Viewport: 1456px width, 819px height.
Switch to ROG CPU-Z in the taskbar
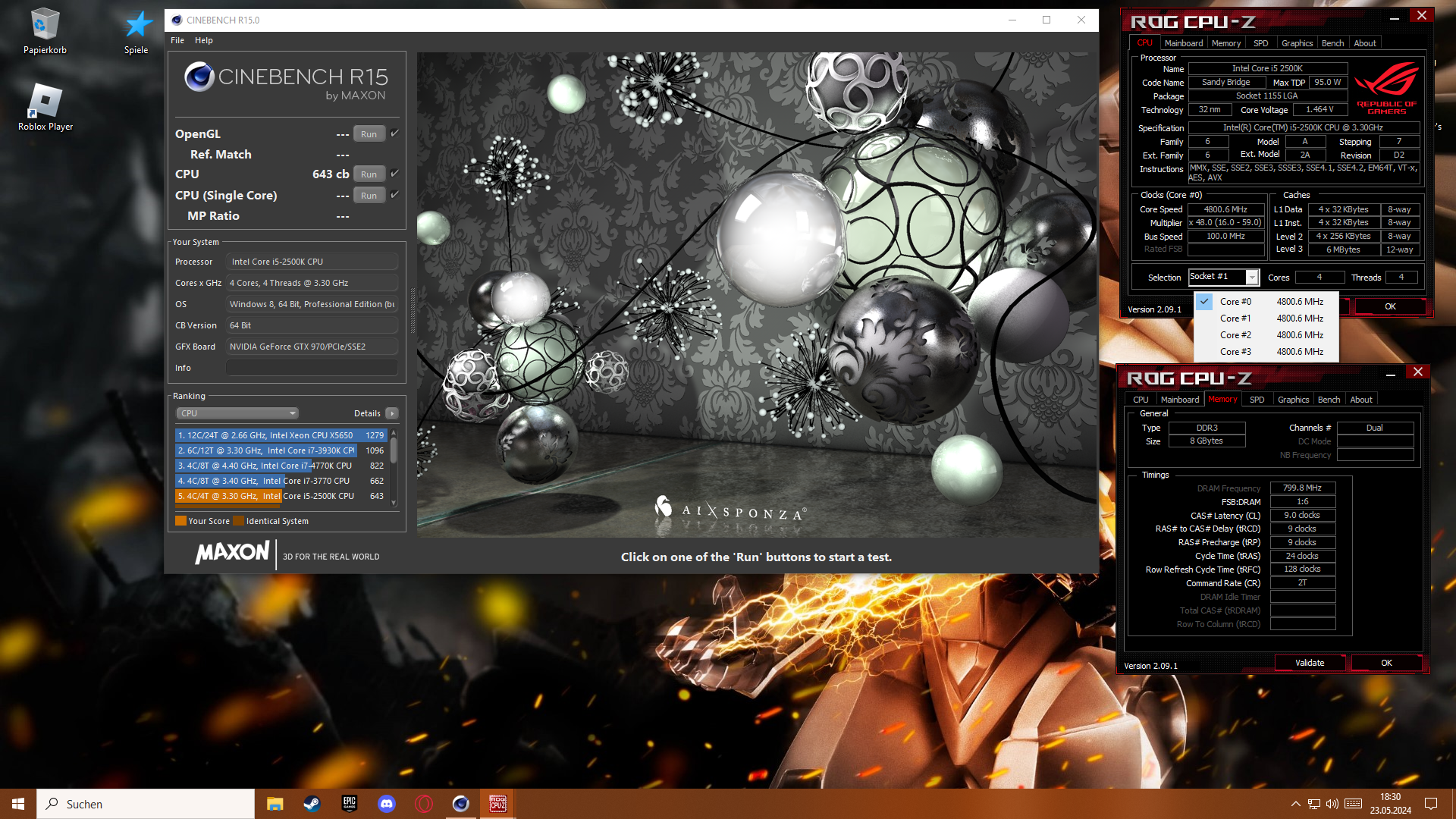(x=497, y=804)
